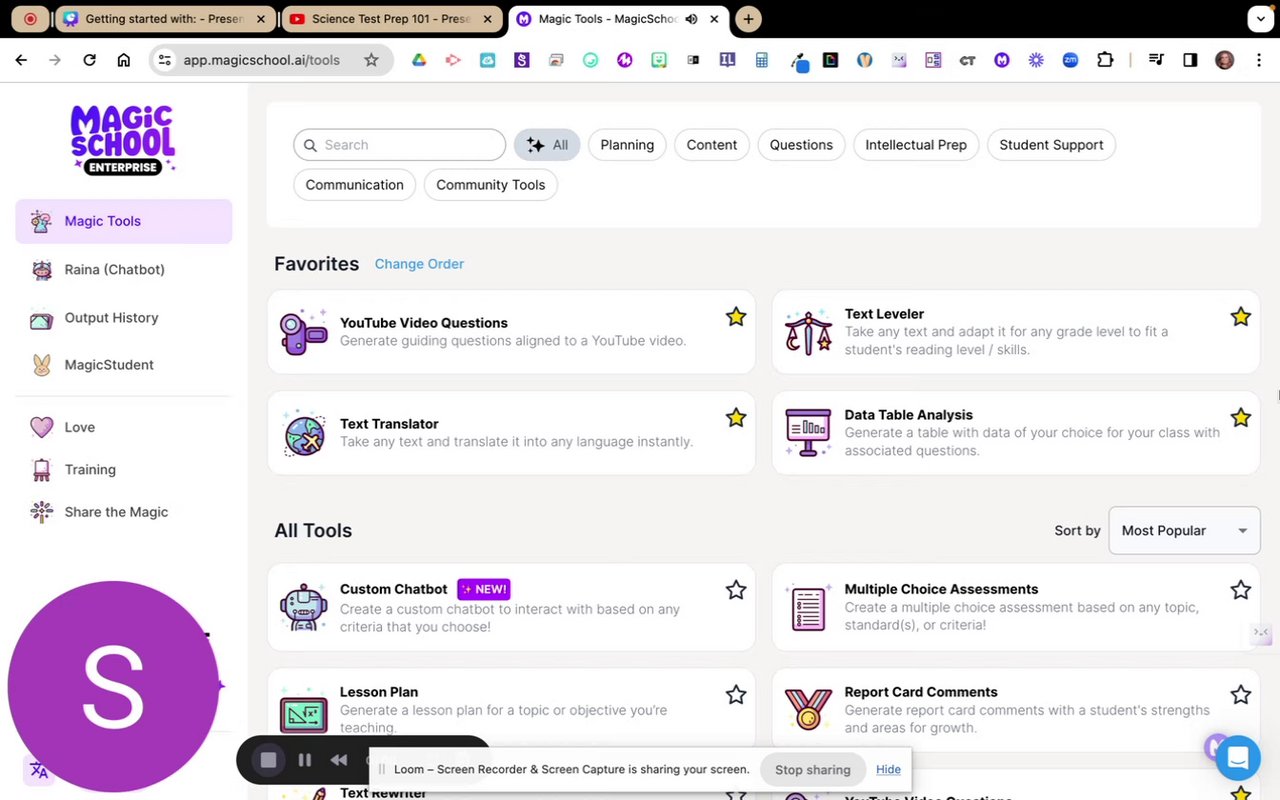Click the Text Leveler scales icon

pos(808,332)
